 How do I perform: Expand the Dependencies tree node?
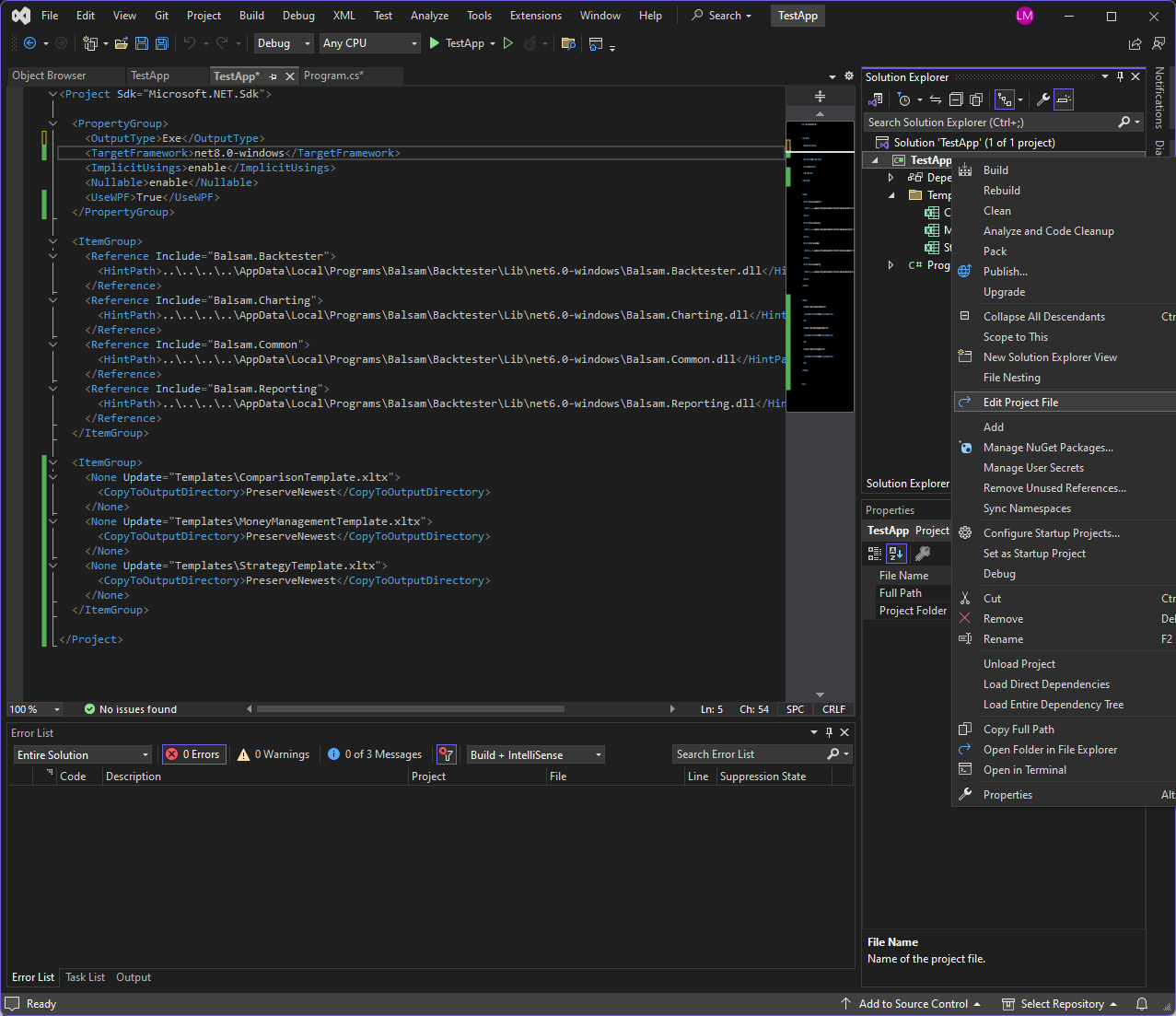[x=891, y=178]
